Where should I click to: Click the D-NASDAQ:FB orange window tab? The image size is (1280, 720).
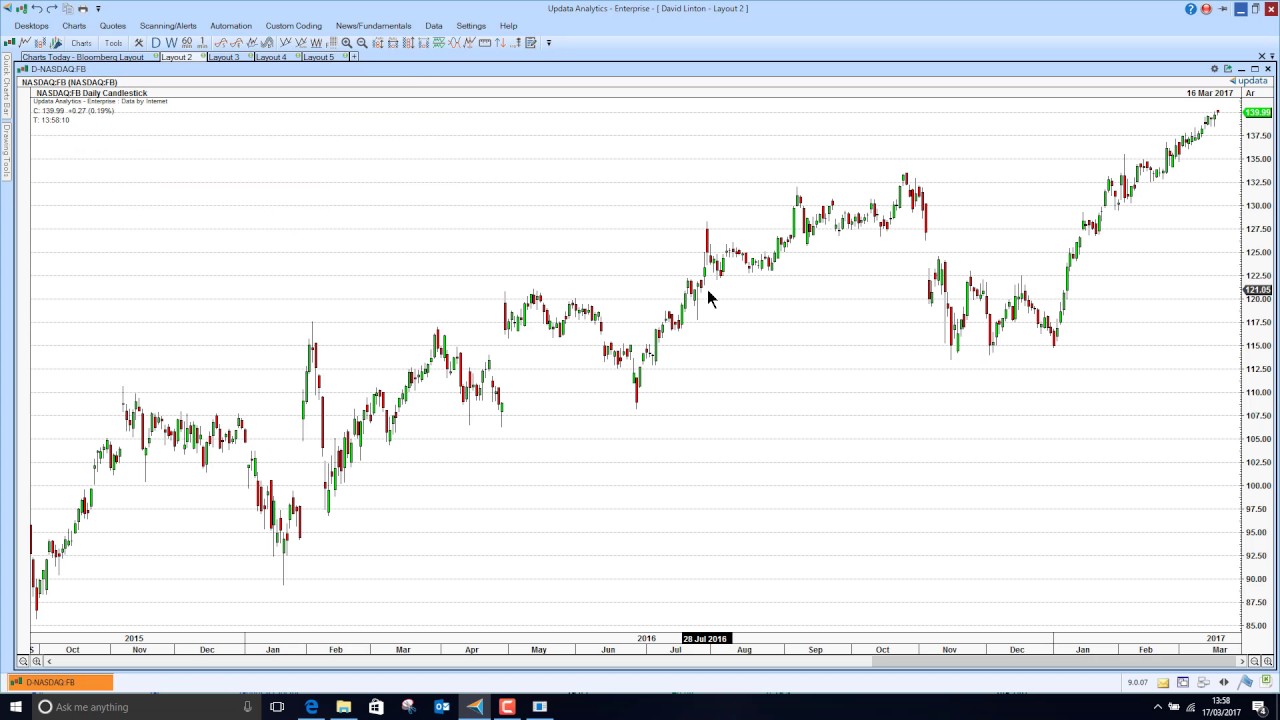60,682
